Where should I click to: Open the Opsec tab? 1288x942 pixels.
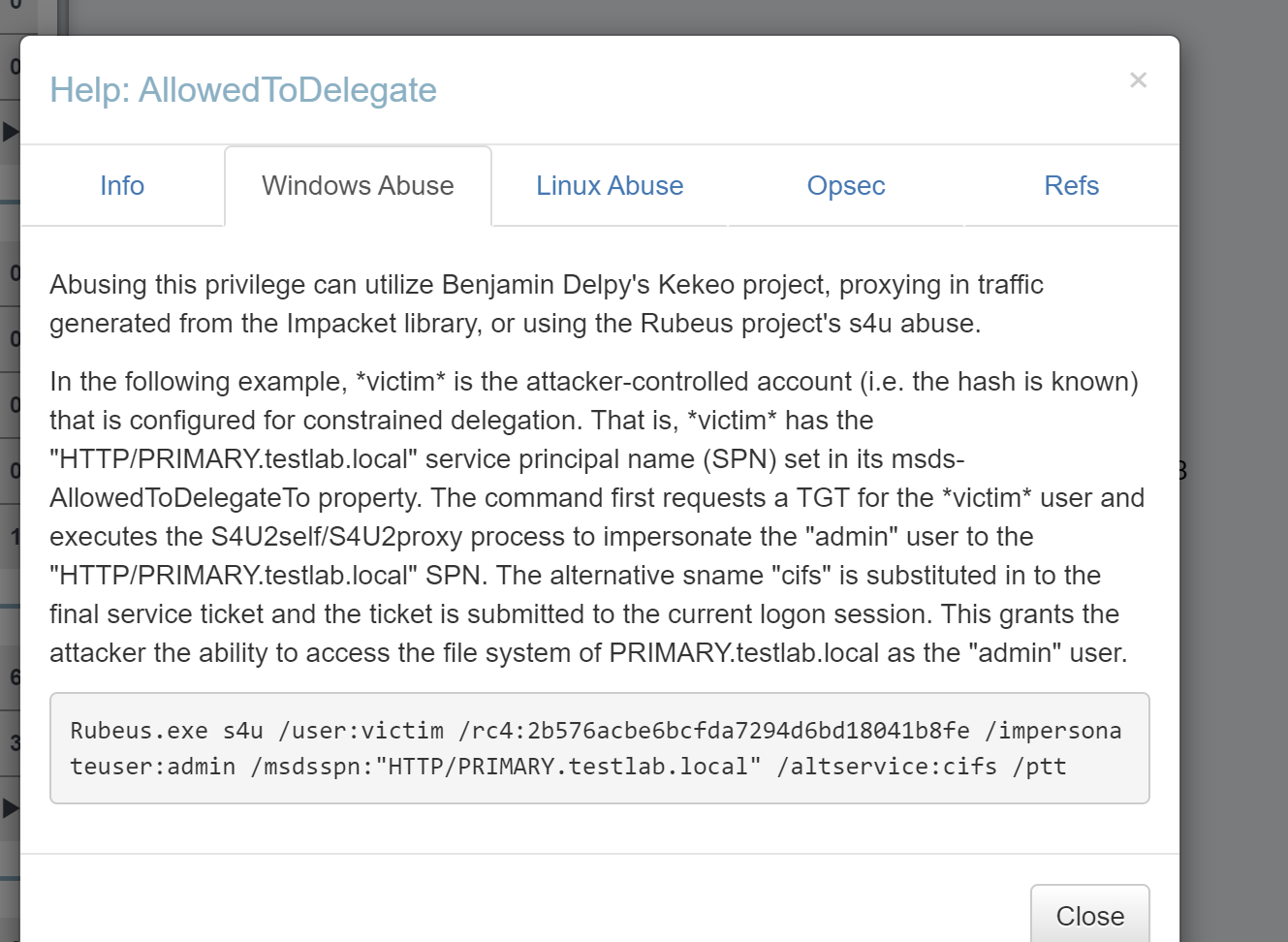pos(846,186)
